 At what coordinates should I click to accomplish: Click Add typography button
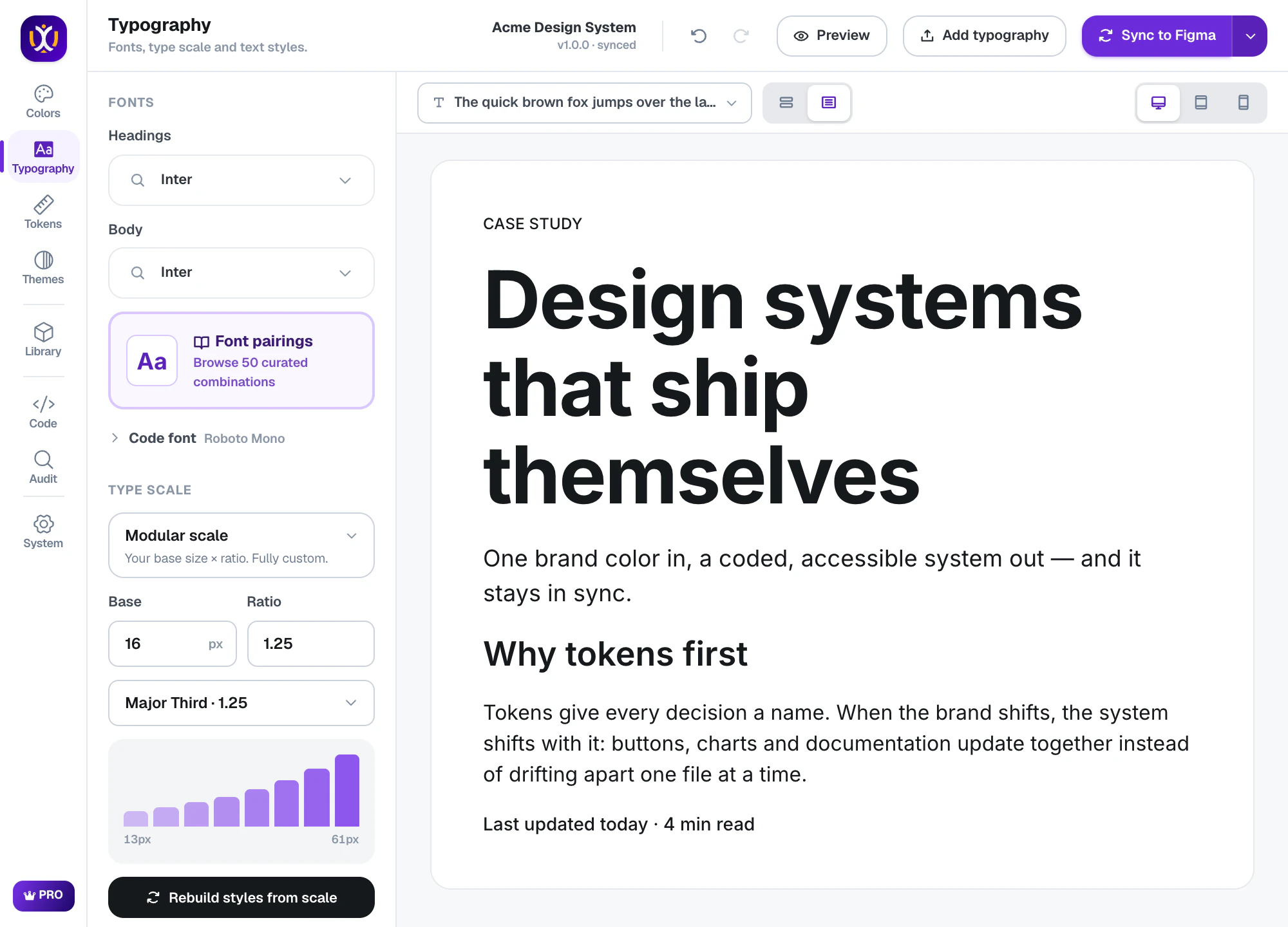[x=984, y=36]
